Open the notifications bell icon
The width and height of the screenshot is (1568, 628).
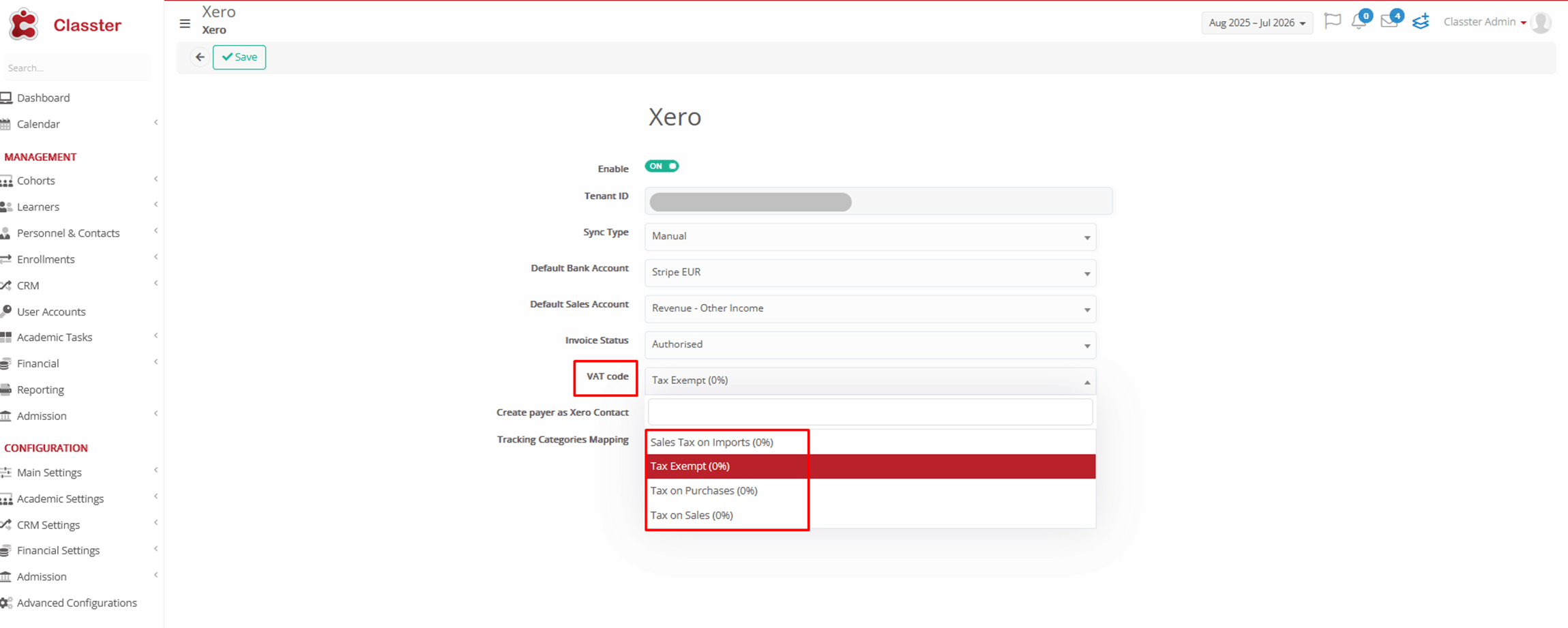pyautogui.click(x=1359, y=22)
